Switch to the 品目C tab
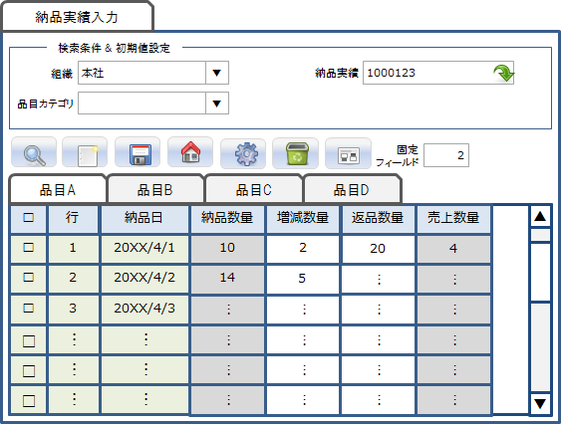561x424 pixels. coord(254,190)
